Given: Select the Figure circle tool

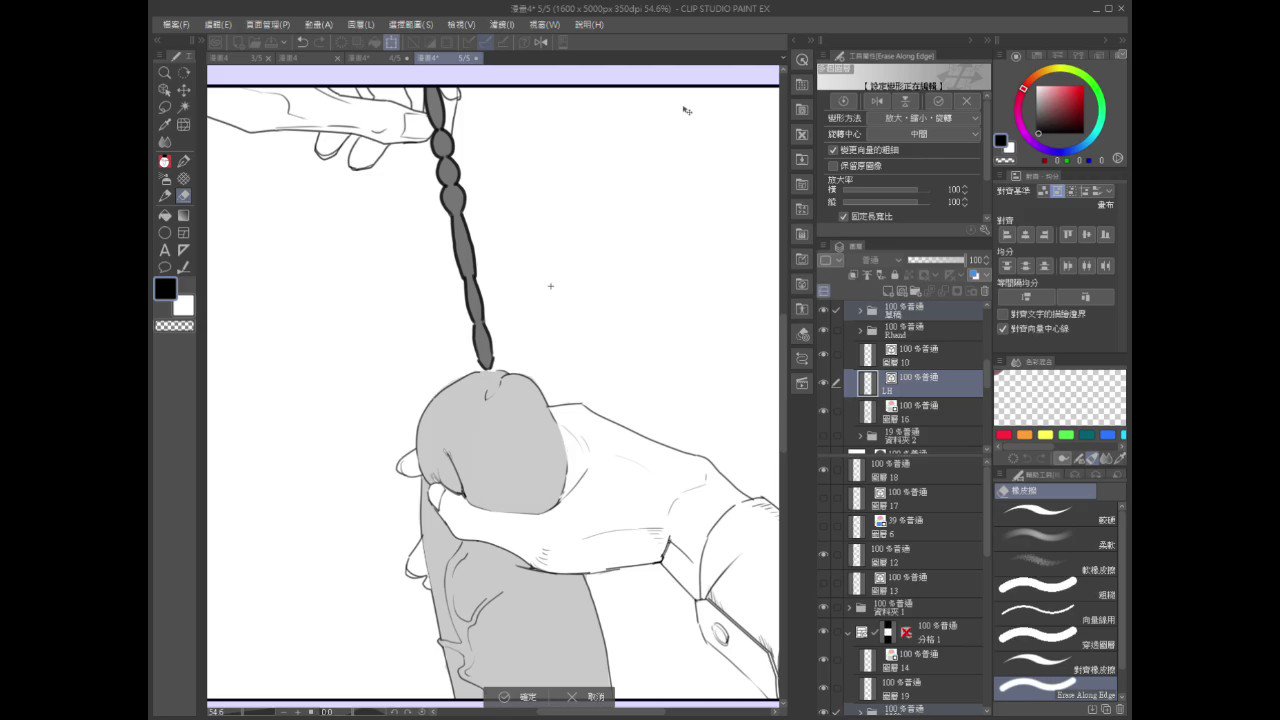Looking at the screenshot, I should click(x=165, y=233).
